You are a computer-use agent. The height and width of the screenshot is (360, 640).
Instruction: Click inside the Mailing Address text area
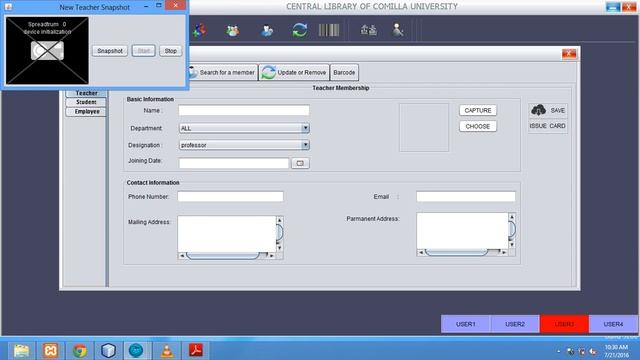pos(227,234)
